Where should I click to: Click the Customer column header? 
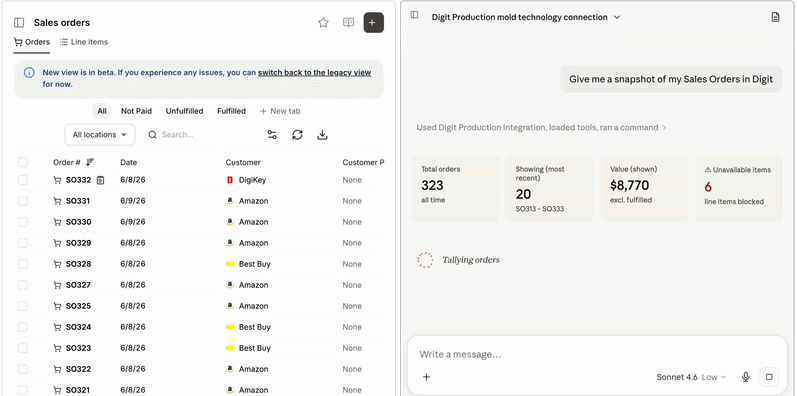click(243, 163)
